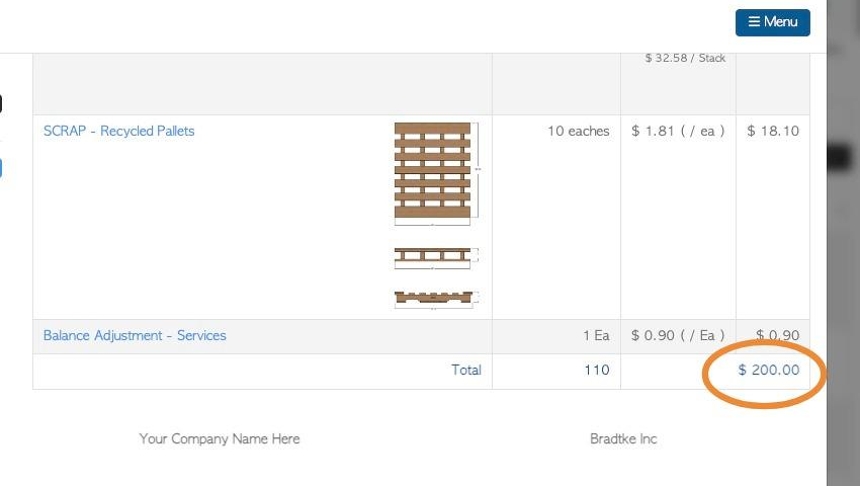
Task: Click the Total label
Action: point(466,370)
